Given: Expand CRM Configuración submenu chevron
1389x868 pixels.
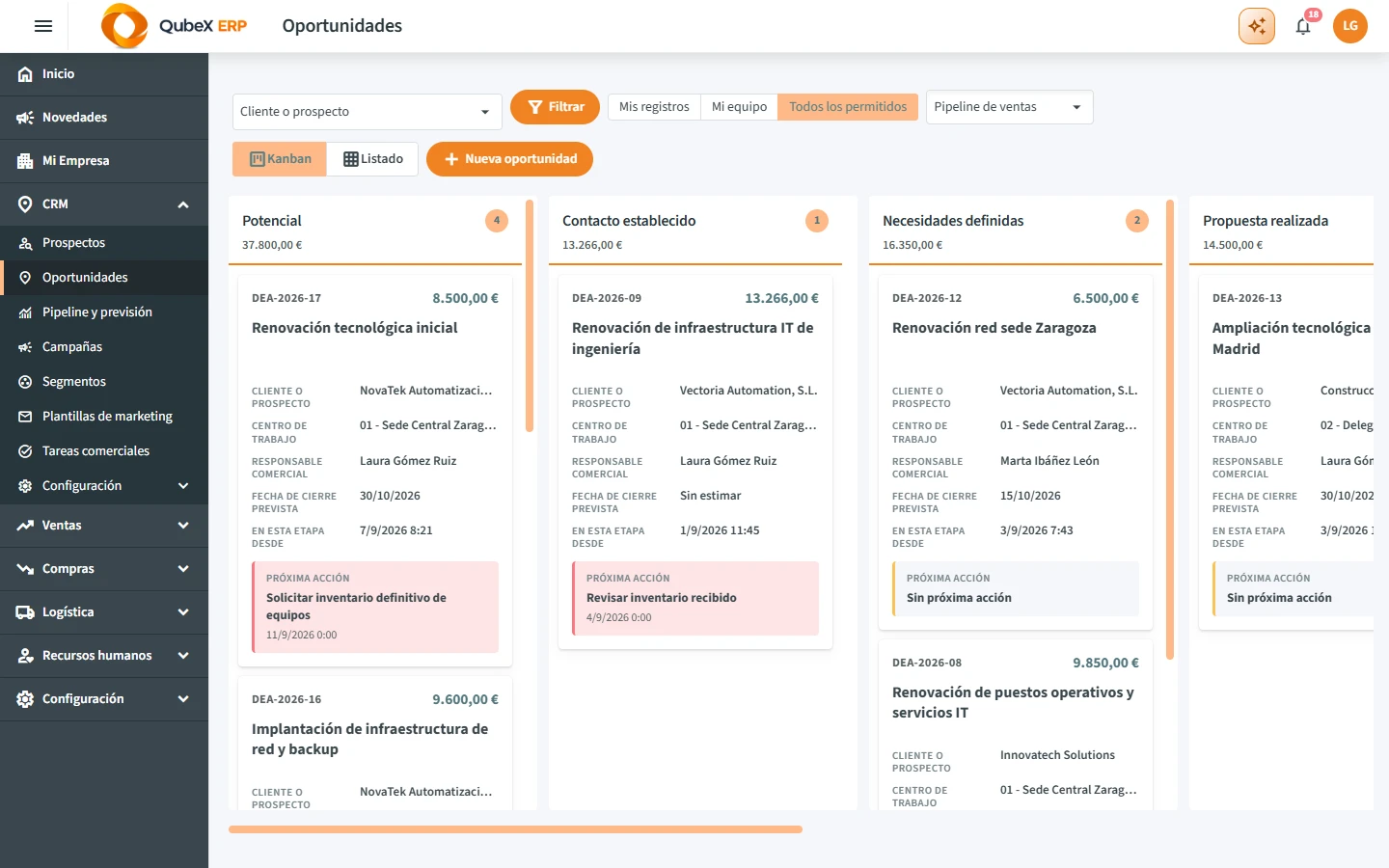Looking at the screenshot, I should (x=183, y=486).
